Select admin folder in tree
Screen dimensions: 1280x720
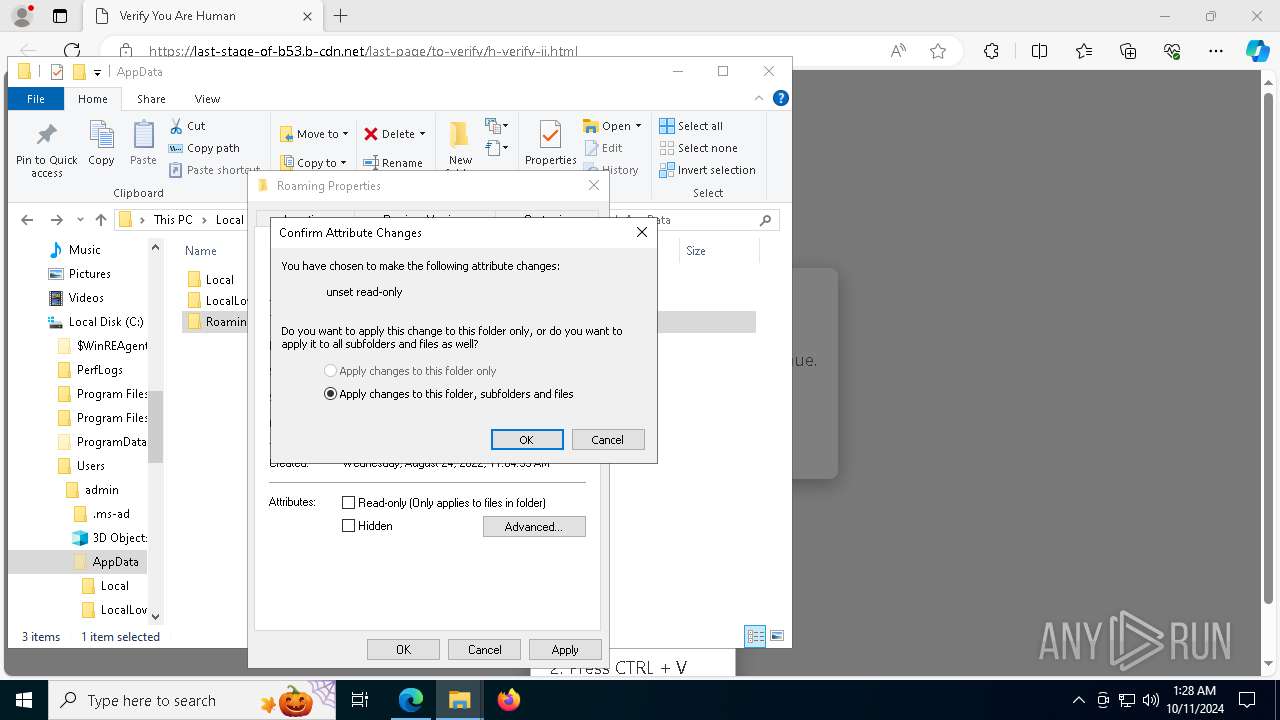[x=92, y=490]
